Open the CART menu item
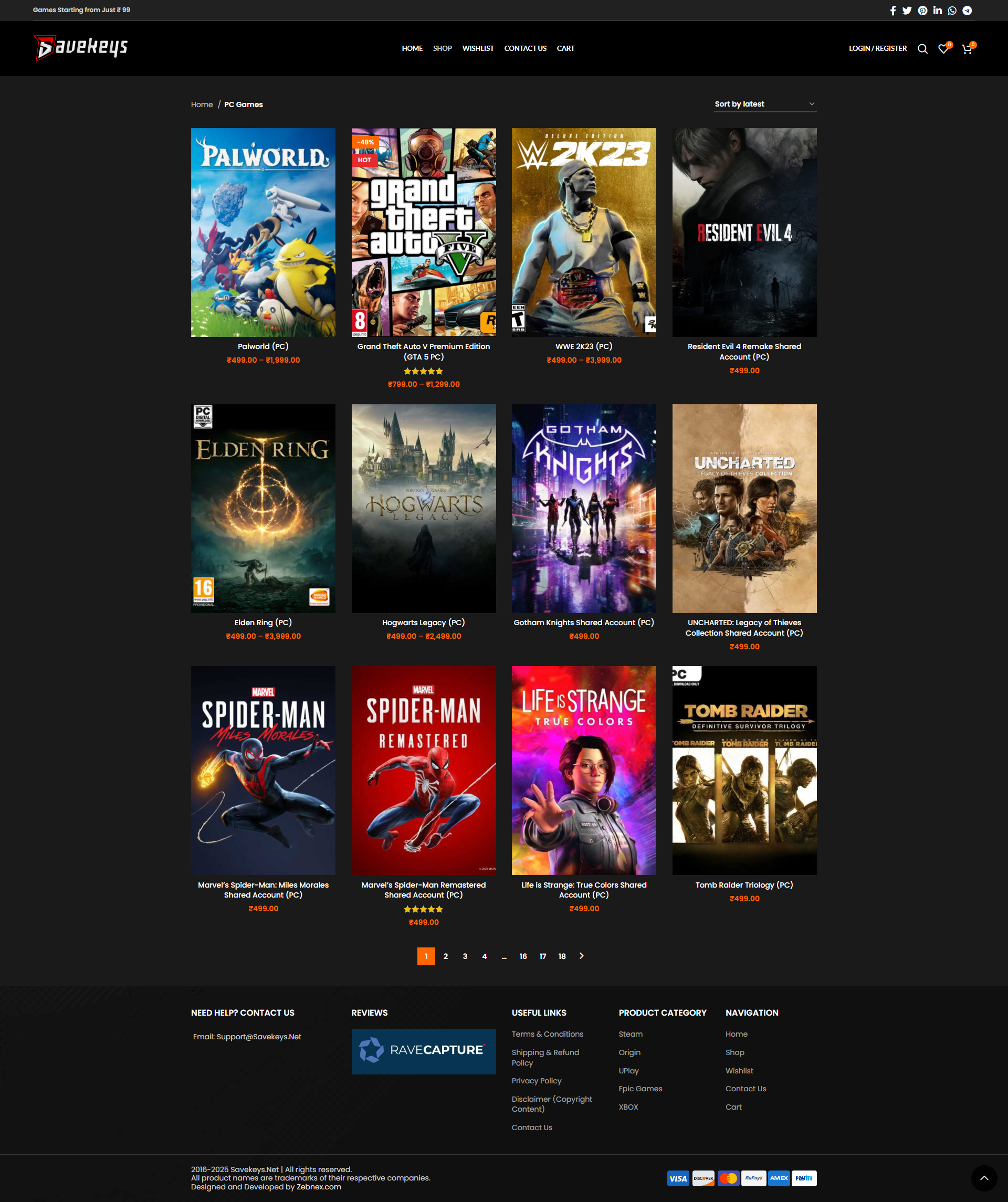The width and height of the screenshot is (1008, 1202). pos(565,49)
